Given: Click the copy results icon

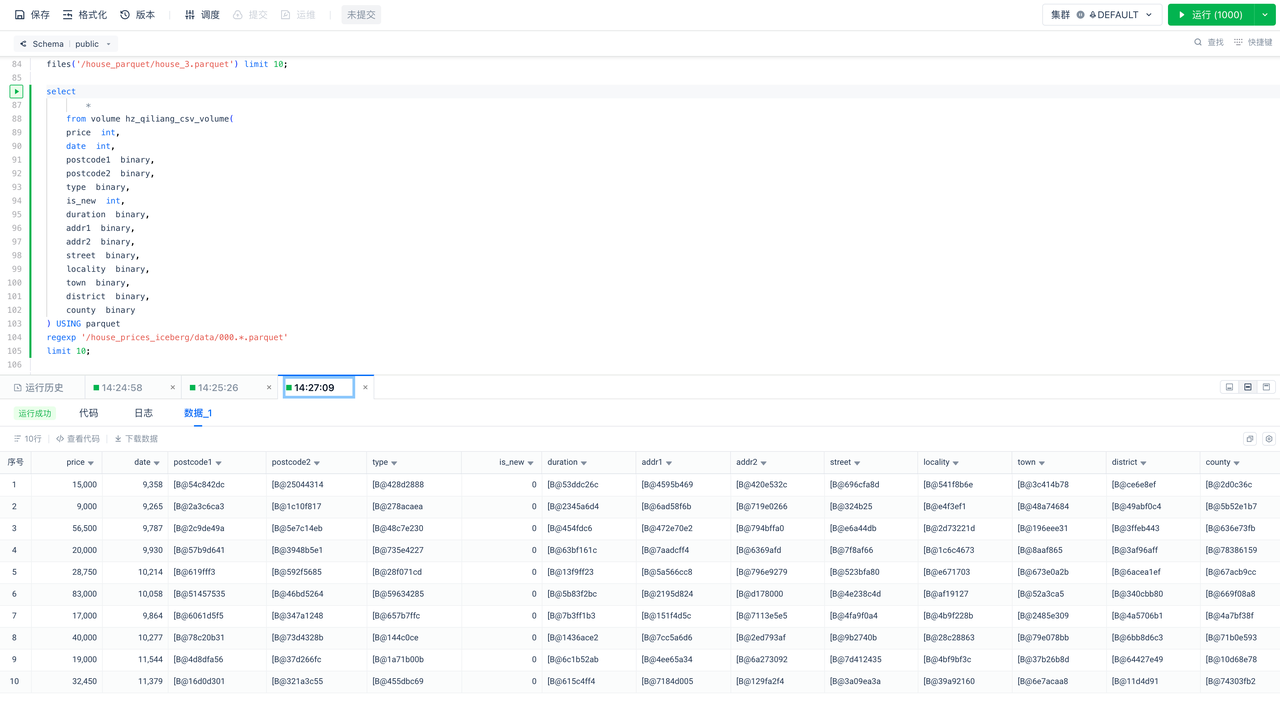Looking at the screenshot, I should (1250, 439).
